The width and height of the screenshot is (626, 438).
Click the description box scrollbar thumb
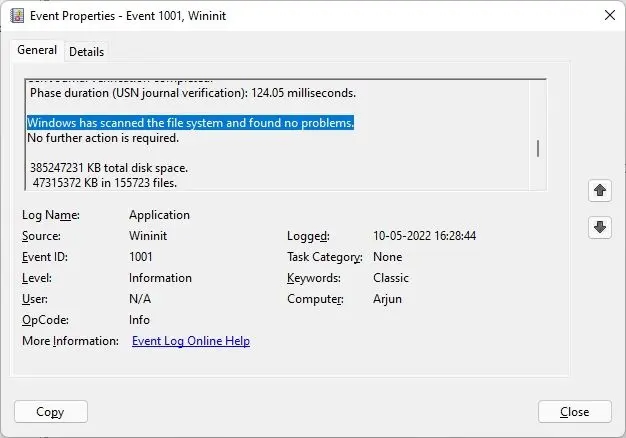[x=538, y=148]
